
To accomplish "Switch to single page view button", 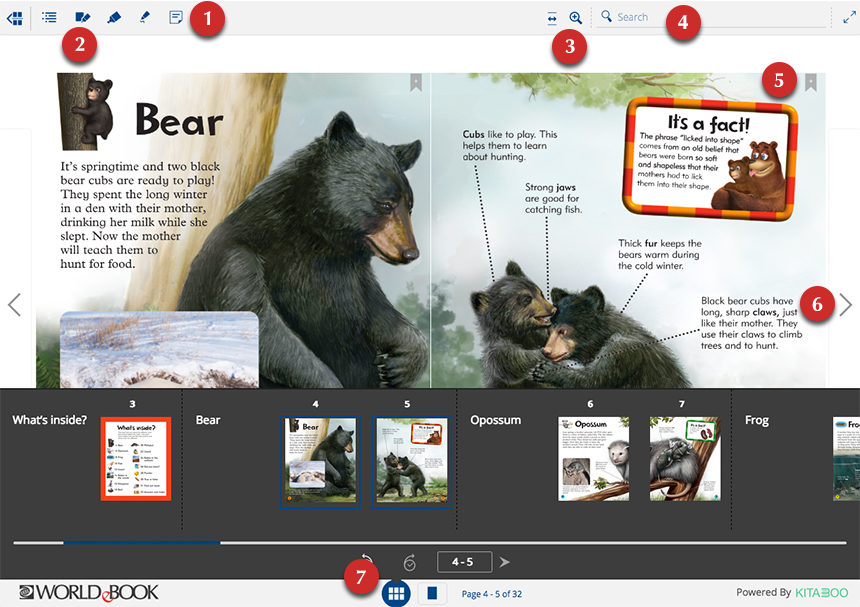I will 432,593.
